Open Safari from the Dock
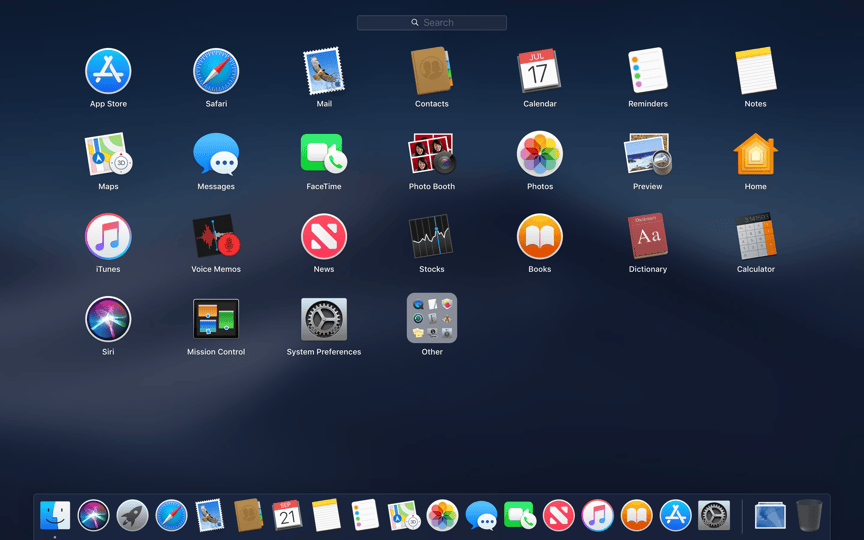 (171, 515)
